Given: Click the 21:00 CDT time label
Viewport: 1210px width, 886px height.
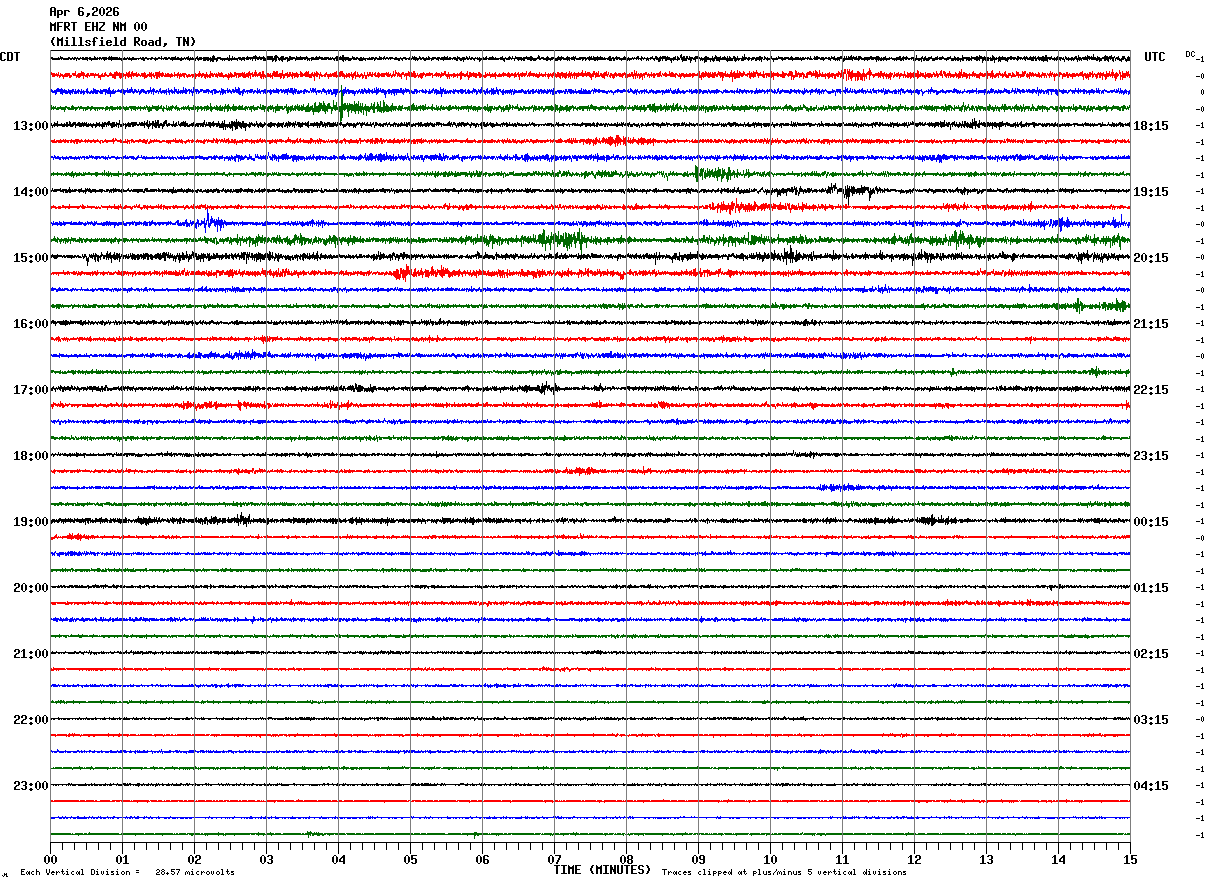Looking at the screenshot, I should [x=31, y=653].
